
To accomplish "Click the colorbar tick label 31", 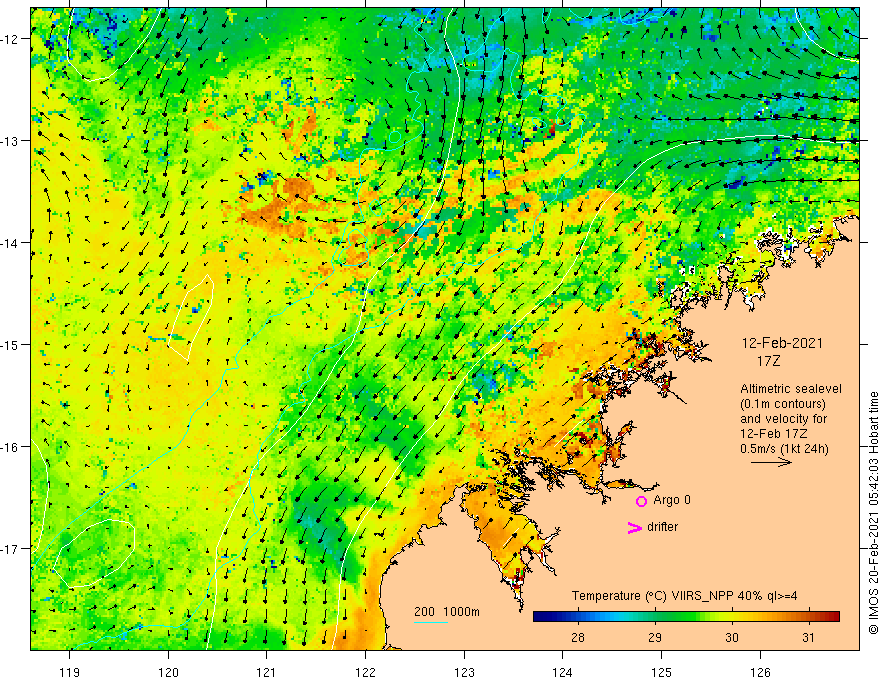I will click(x=808, y=637).
